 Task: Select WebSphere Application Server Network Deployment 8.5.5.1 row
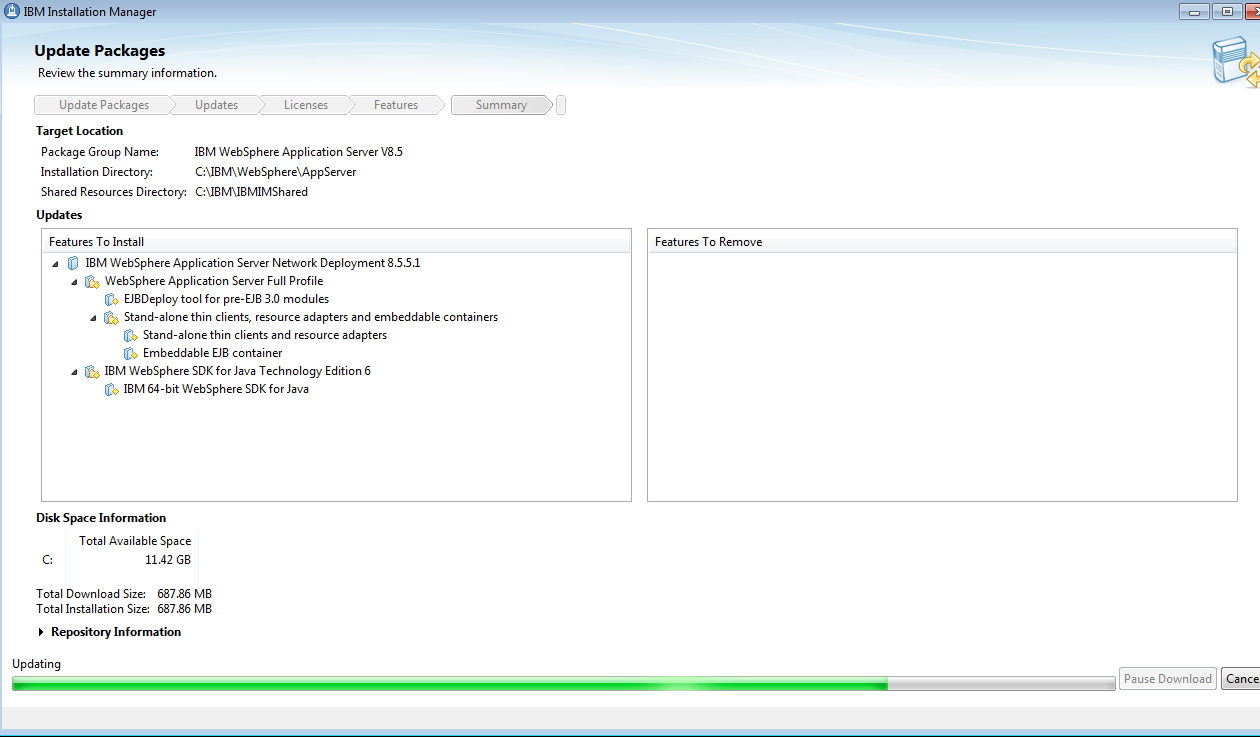253,263
